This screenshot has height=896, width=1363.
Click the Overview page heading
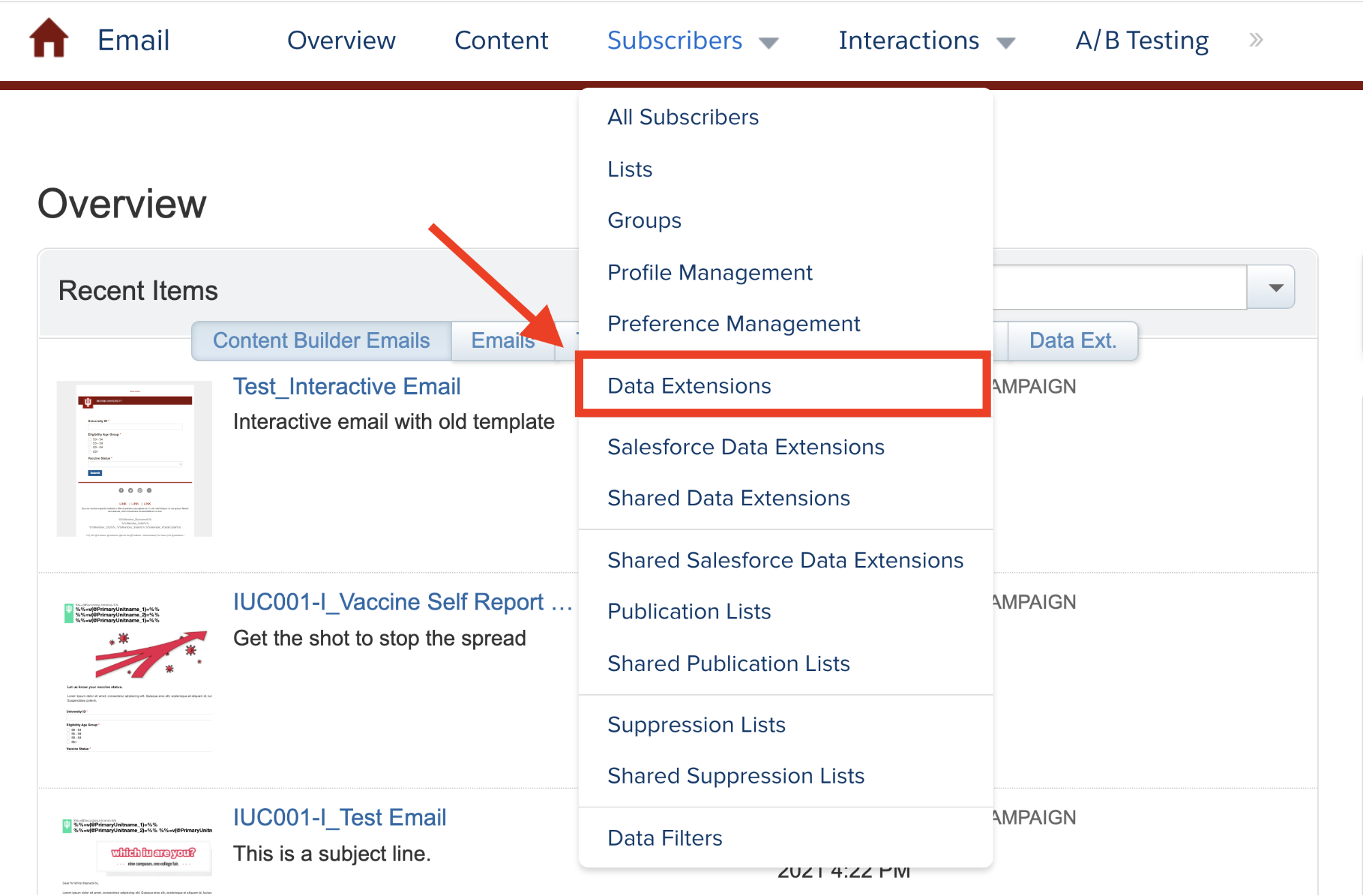pos(121,203)
